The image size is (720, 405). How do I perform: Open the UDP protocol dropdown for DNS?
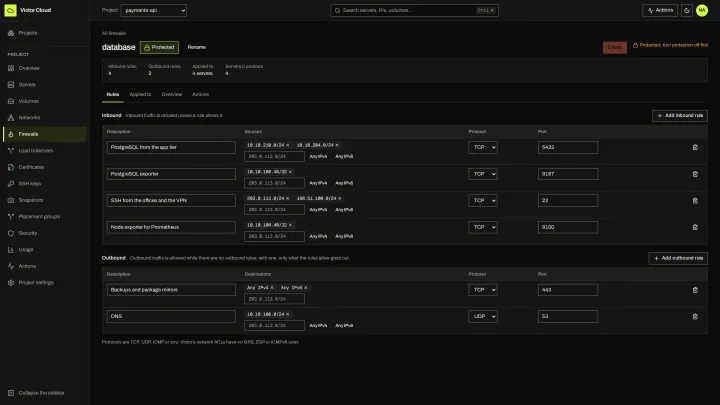(x=483, y=316)
